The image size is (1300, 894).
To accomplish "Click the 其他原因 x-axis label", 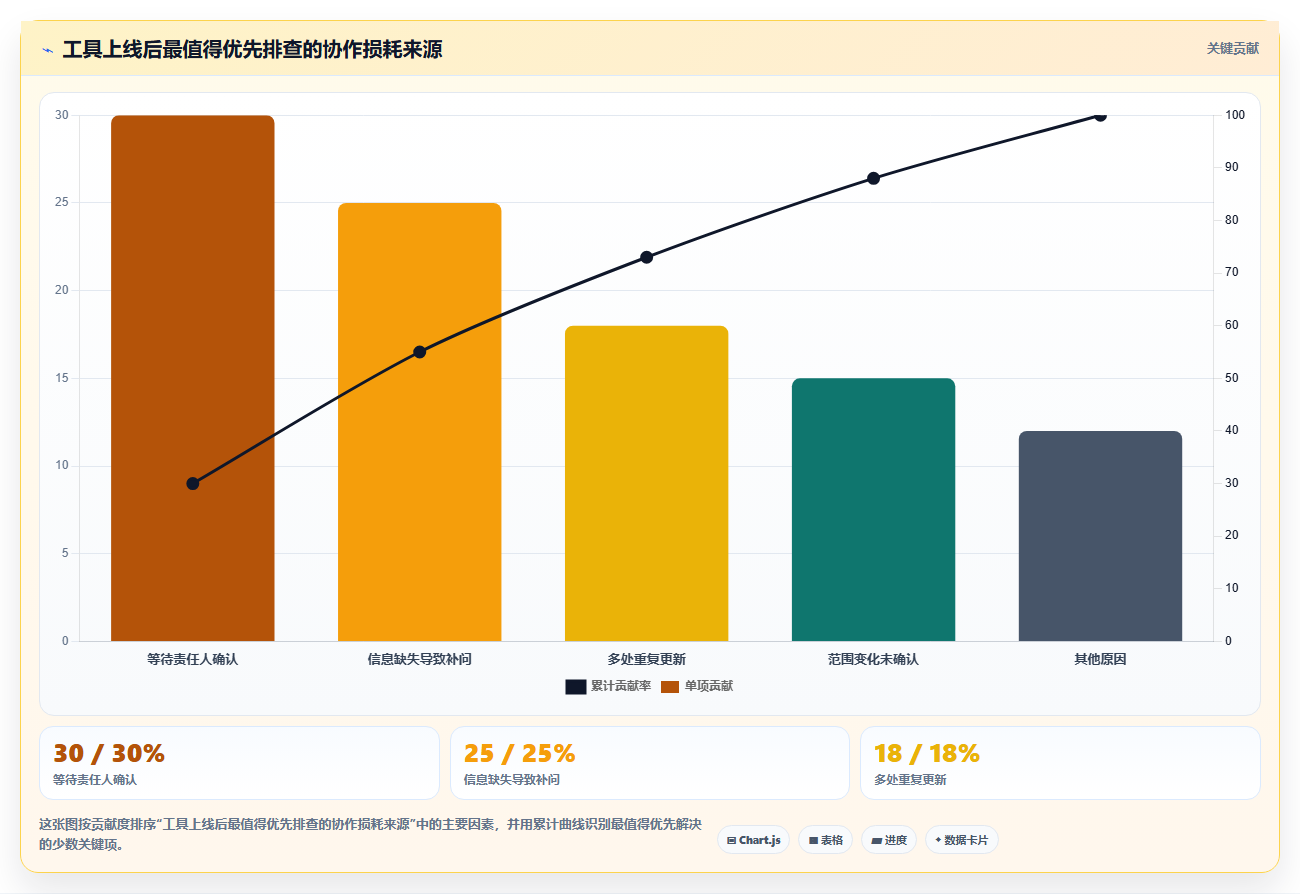I will (1100, 659).
